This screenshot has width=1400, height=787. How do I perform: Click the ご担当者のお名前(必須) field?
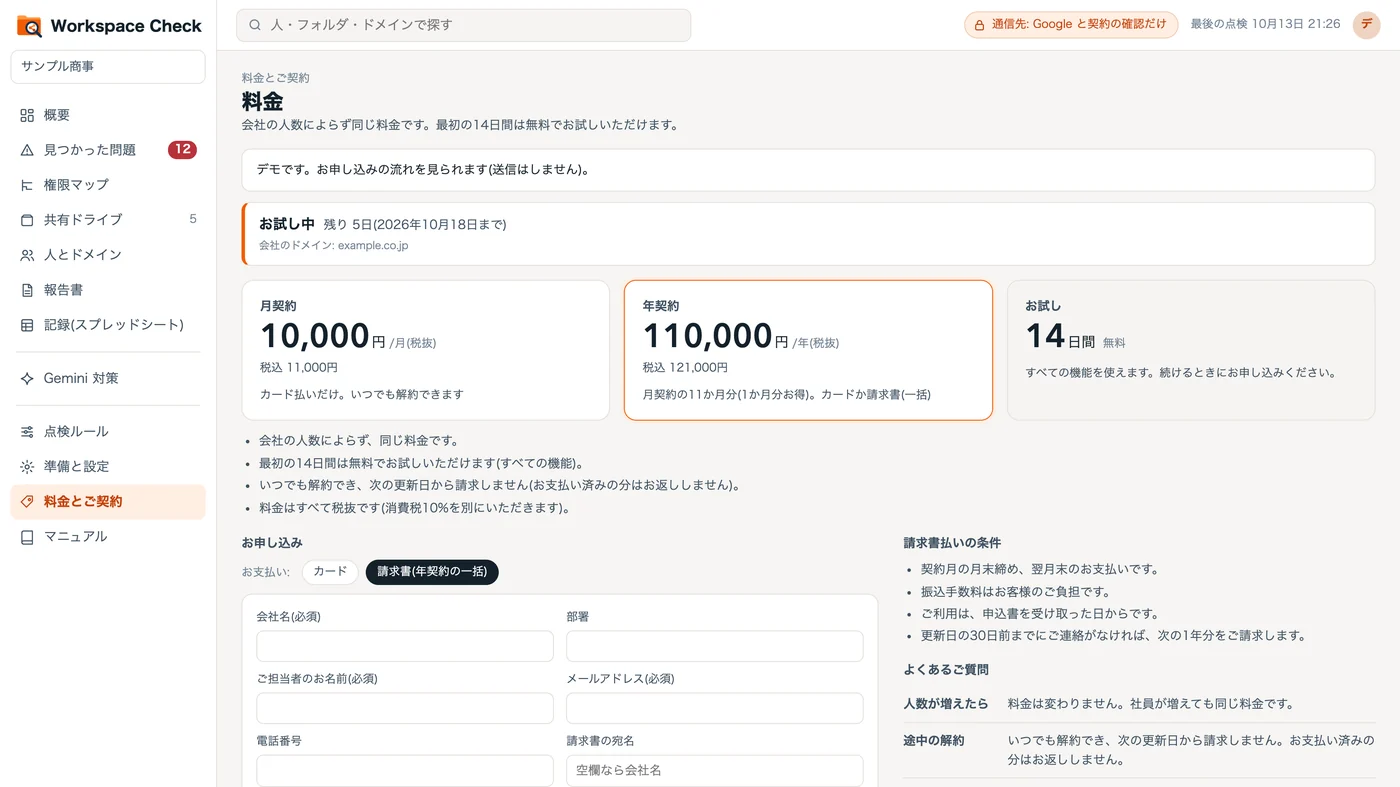point(405,708)
